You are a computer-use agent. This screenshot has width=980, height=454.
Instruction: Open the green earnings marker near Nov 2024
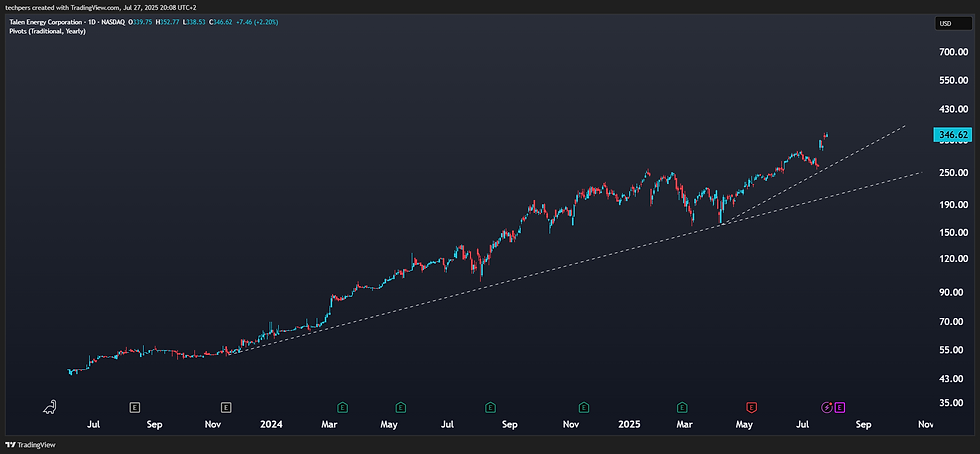click(583, 408)
